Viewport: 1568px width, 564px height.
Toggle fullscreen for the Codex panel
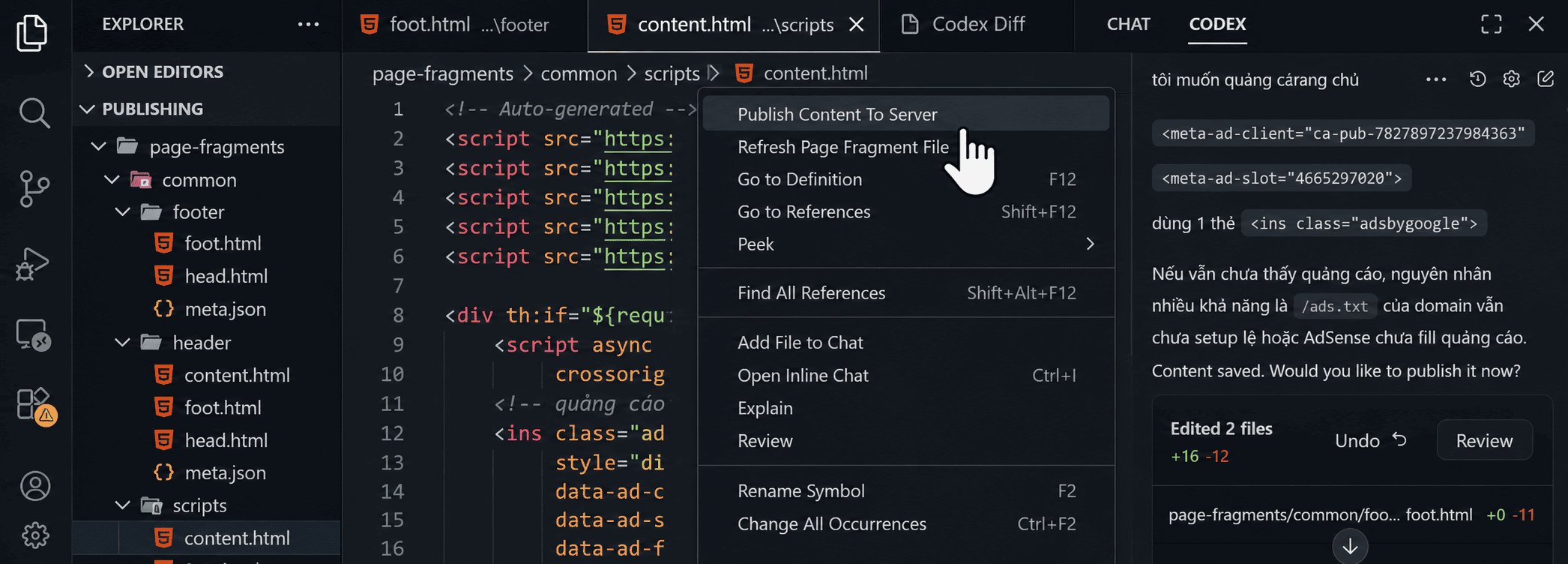point(1492,24)
